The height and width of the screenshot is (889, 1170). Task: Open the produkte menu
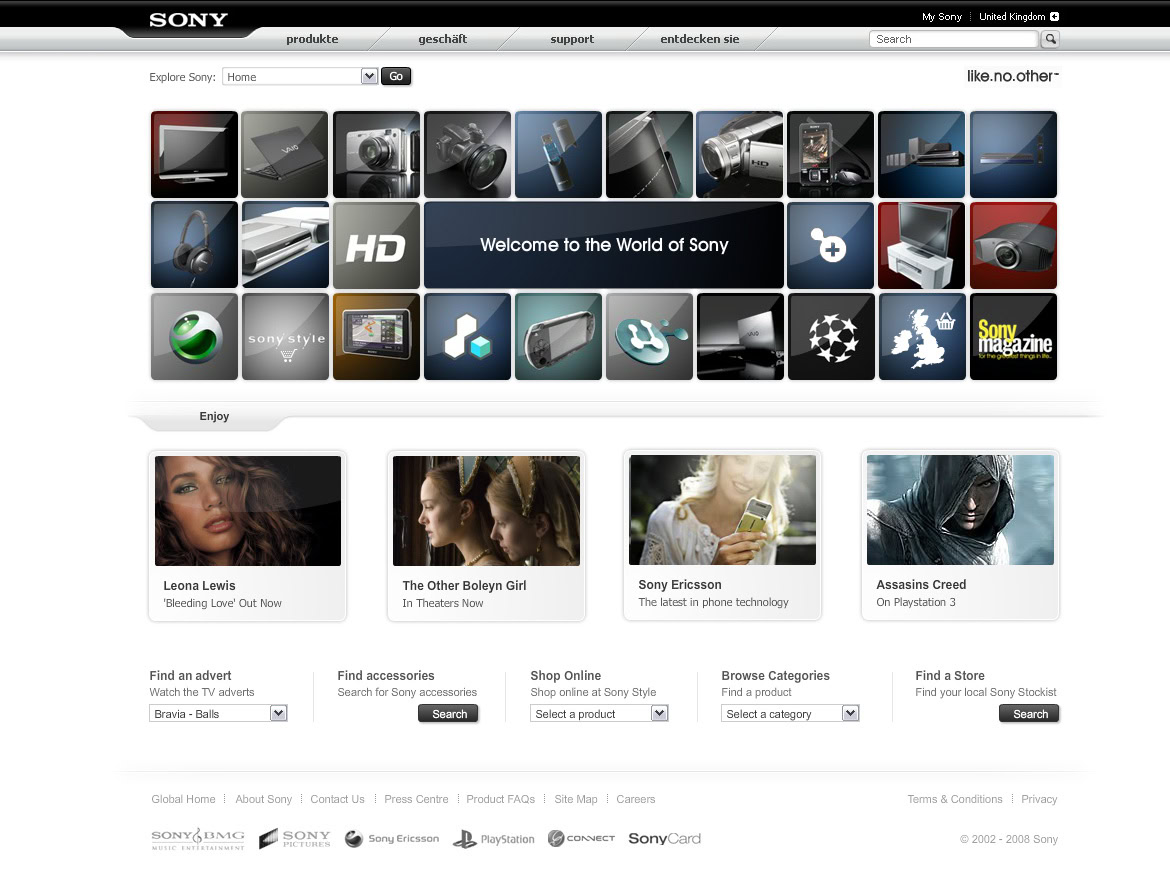312,39
